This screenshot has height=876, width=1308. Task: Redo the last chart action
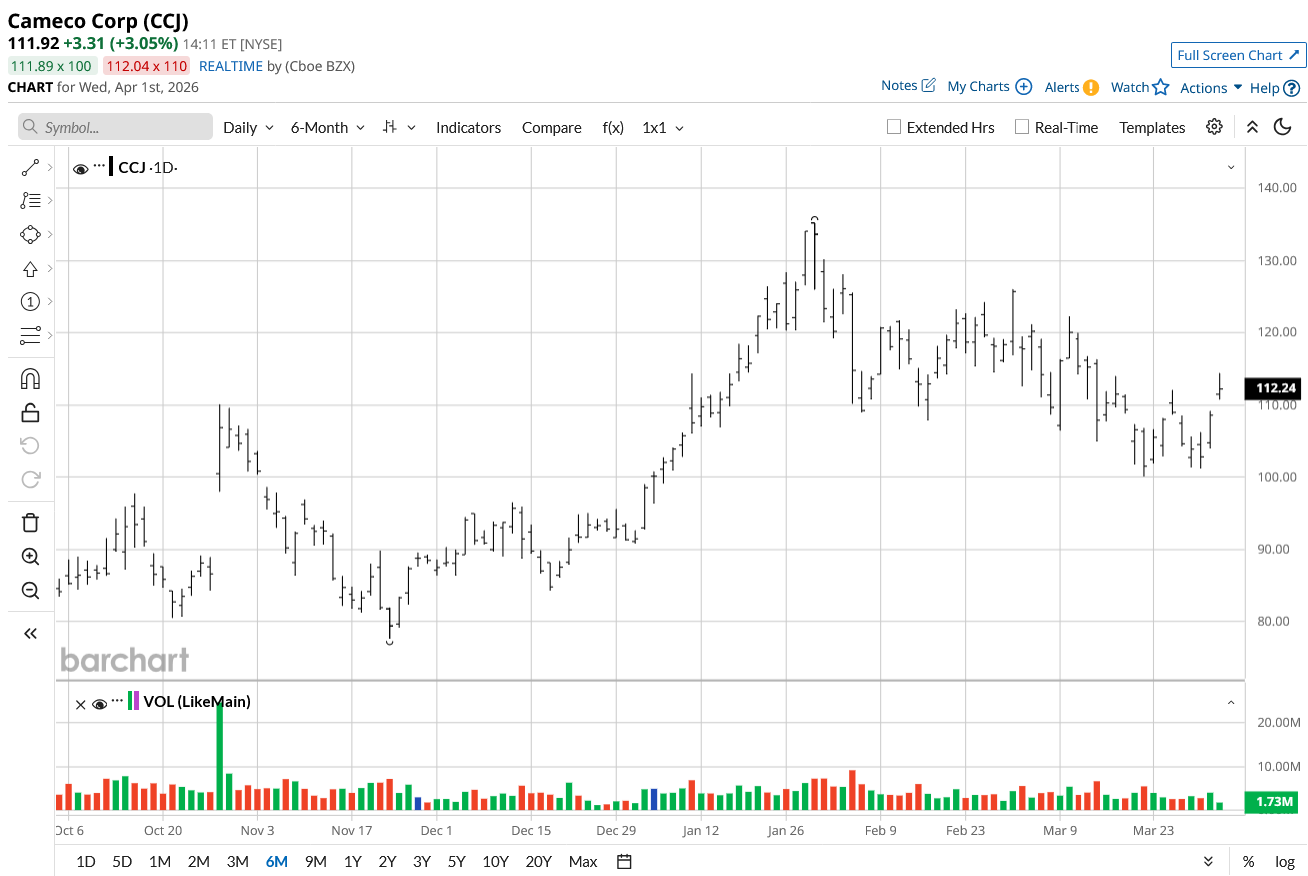click(x=30, y=478)
